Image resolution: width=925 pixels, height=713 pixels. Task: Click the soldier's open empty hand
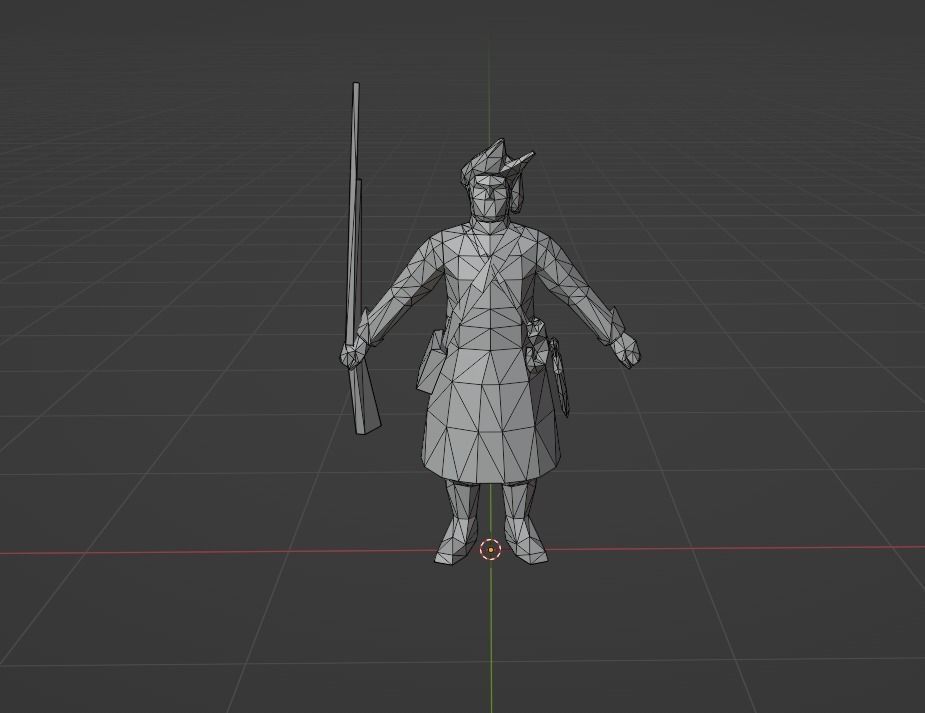pos(627,349)
